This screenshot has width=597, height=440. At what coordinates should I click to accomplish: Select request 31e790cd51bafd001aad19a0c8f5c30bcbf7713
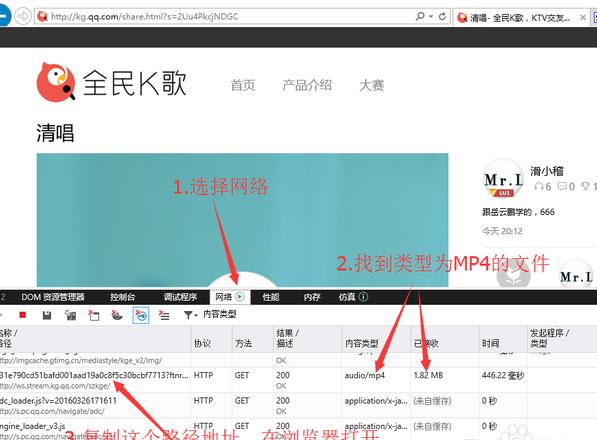(94, 375)
